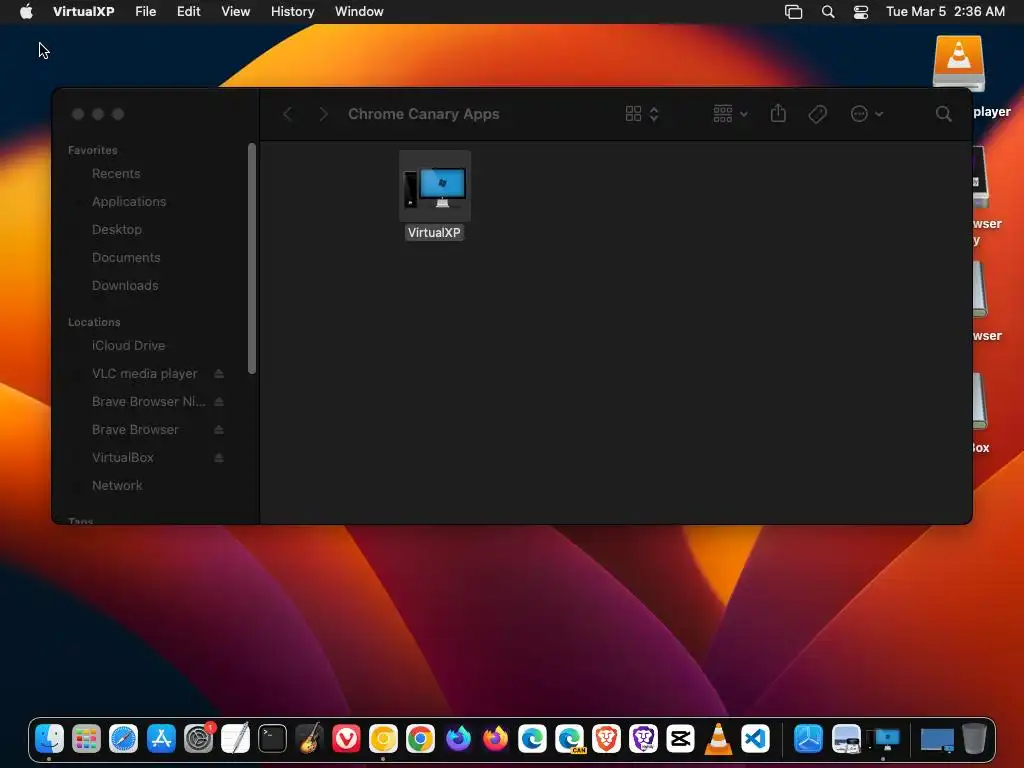
Task: Select Downloads in Finder sidebar
Action: tap(125, 286)
